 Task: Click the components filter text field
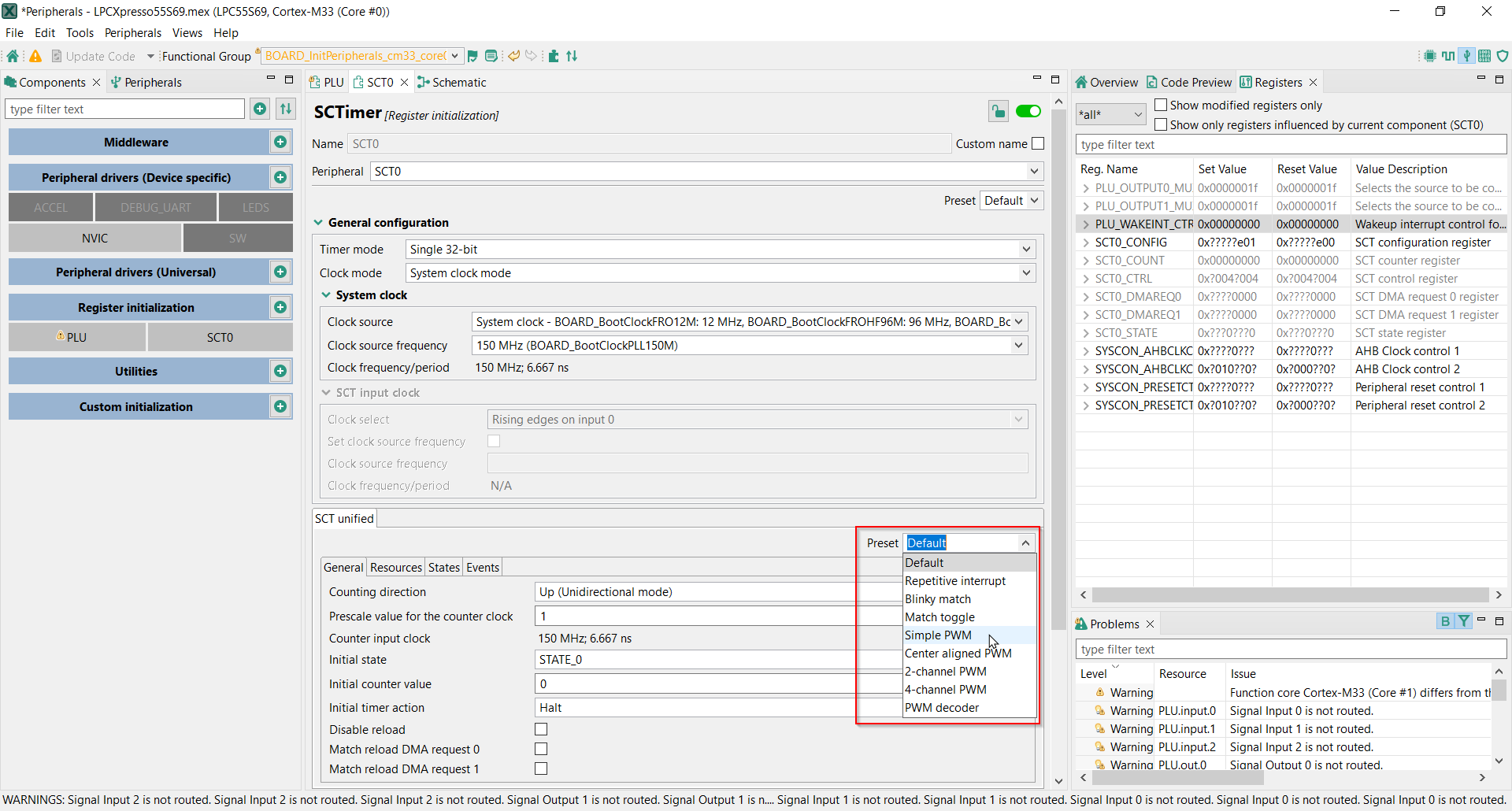[x=125, y=109]
